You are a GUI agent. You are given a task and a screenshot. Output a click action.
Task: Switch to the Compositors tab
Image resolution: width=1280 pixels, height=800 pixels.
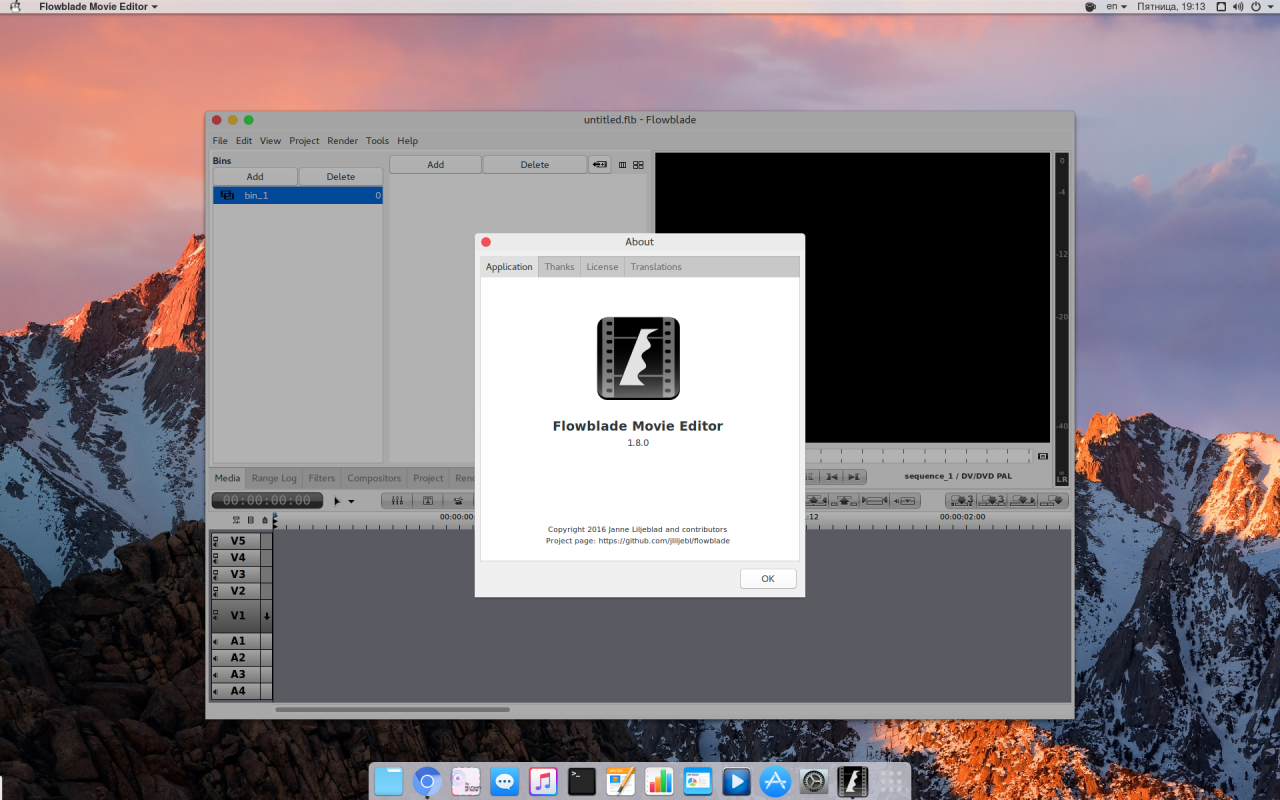(x=374, y=478)
